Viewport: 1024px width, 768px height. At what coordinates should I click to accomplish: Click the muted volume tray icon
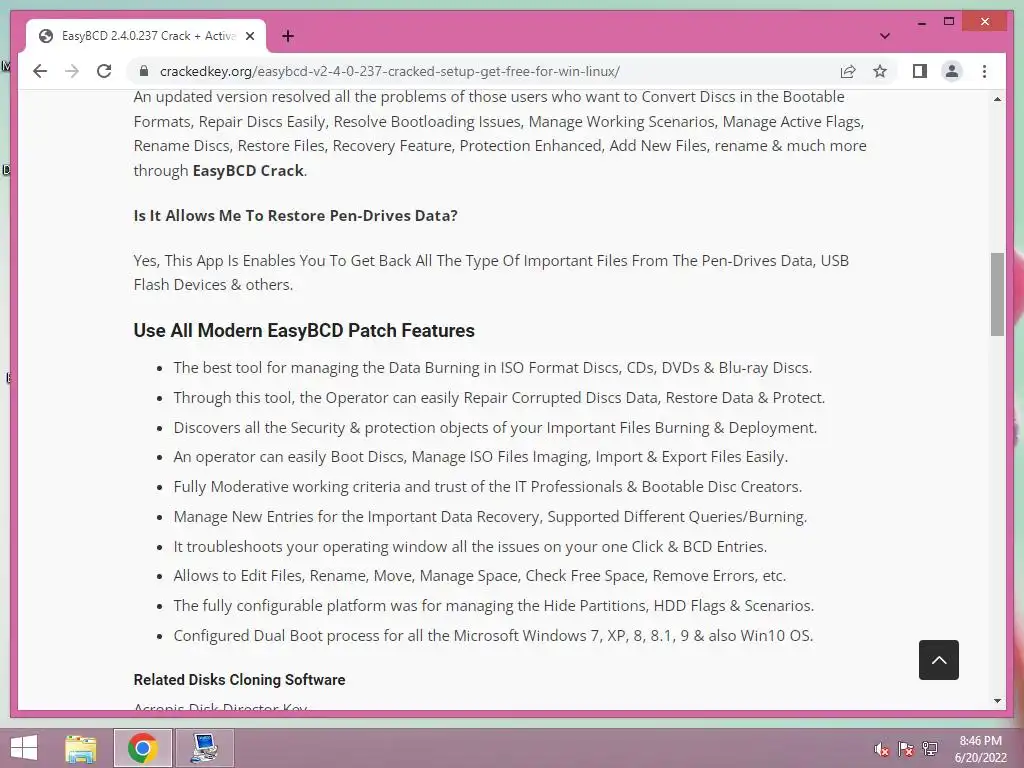[881, 749]
